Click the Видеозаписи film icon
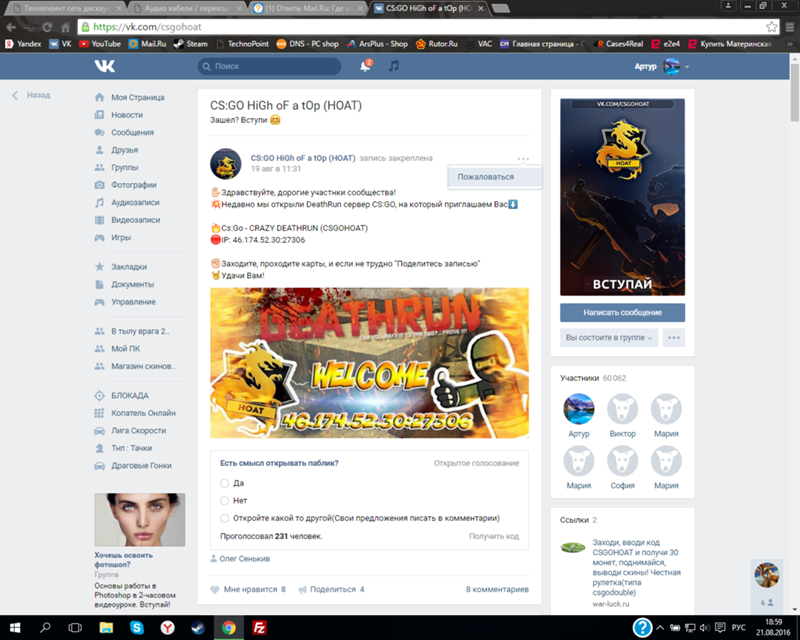This screenshot has height=640, width=800. tap(99, 220)
